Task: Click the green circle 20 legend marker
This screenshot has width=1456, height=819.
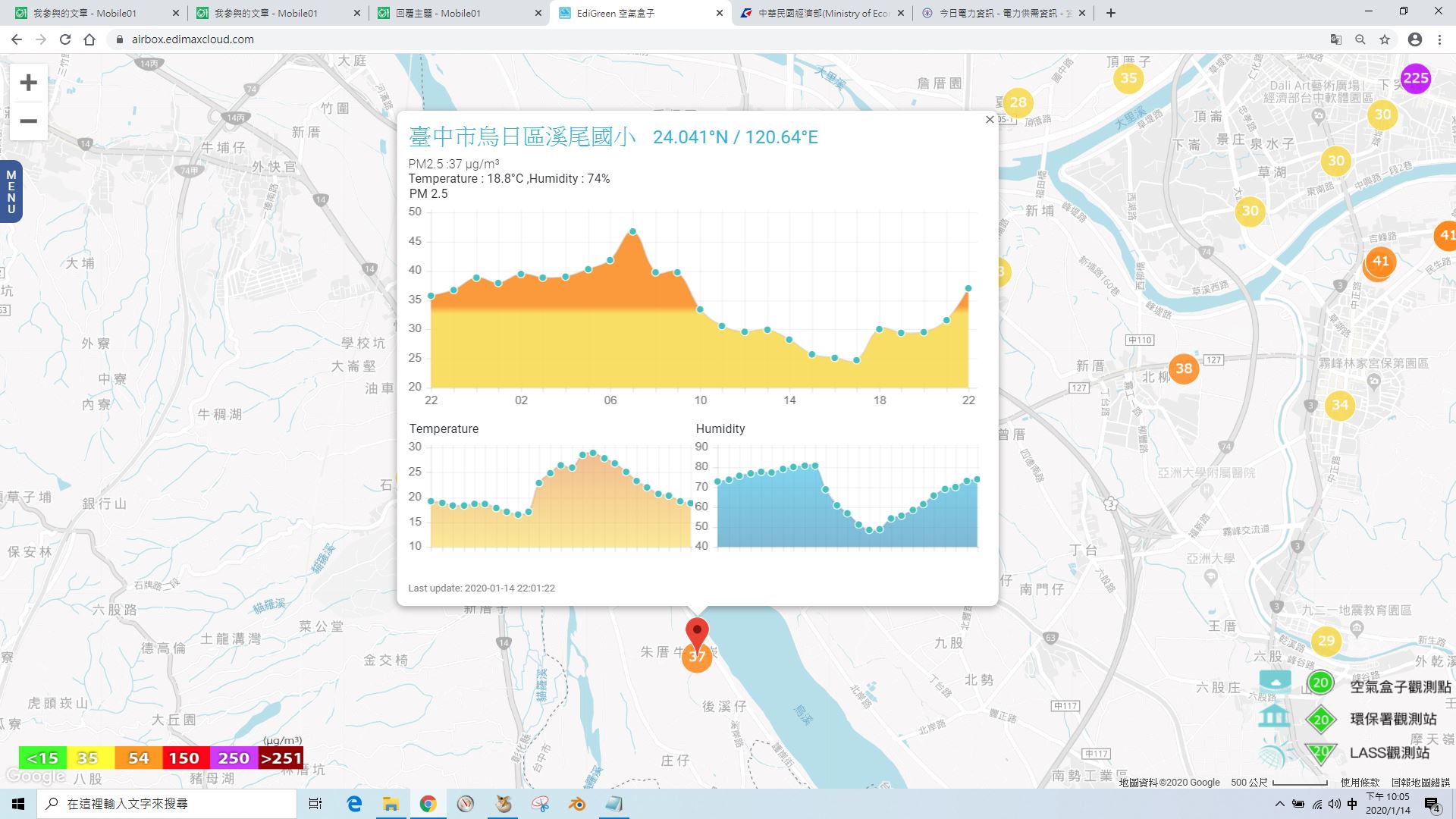Action: tap(1320, 683)
